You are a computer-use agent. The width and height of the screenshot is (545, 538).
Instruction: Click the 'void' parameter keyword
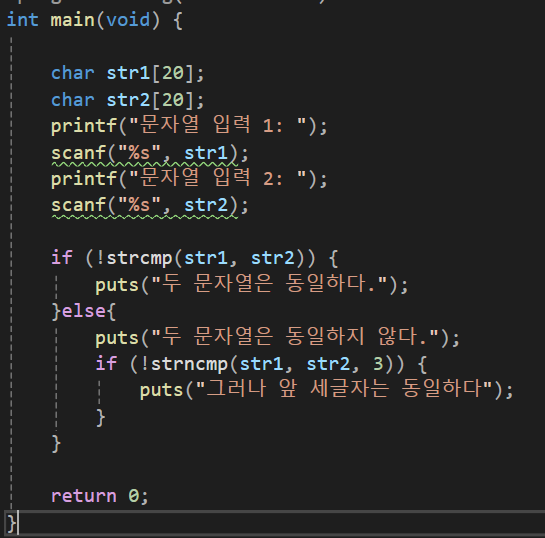(x=128, y=19)
